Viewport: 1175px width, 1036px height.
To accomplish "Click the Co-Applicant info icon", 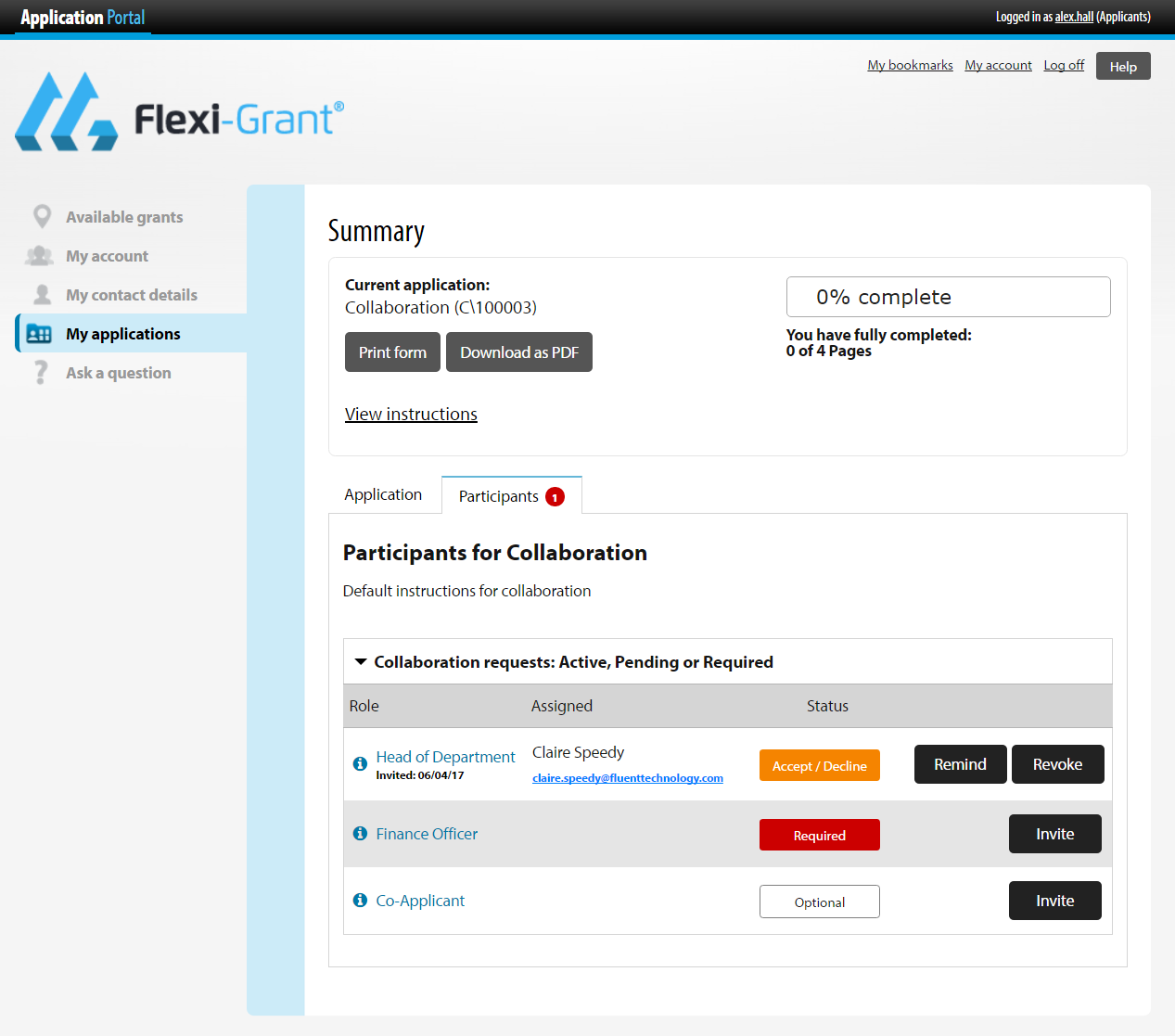I will pyautogui.click(x=360, y=900).
